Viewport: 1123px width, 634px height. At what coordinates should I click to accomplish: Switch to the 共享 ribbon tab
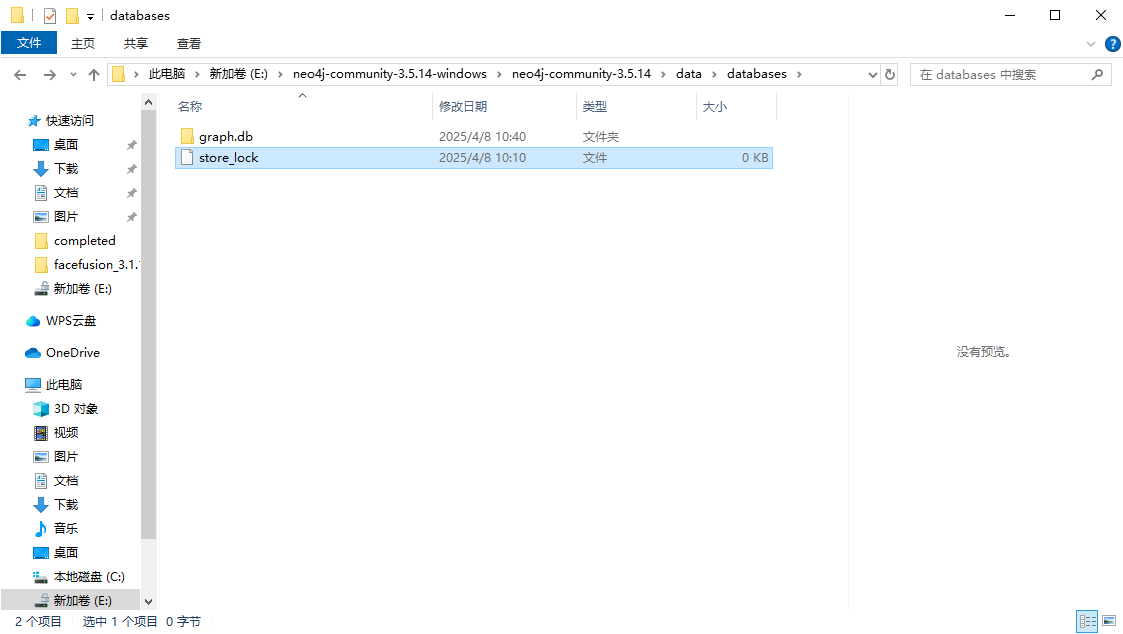tap(135, 44)
